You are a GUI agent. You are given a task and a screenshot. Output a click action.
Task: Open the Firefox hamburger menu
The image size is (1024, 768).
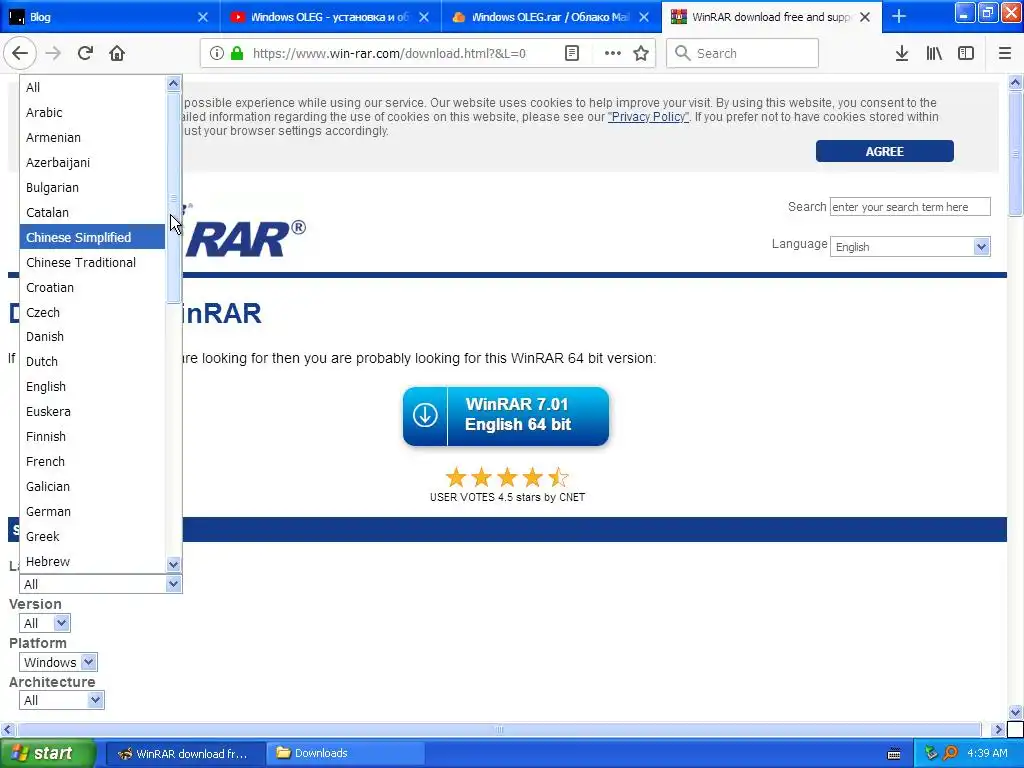tap(1004, 54)
